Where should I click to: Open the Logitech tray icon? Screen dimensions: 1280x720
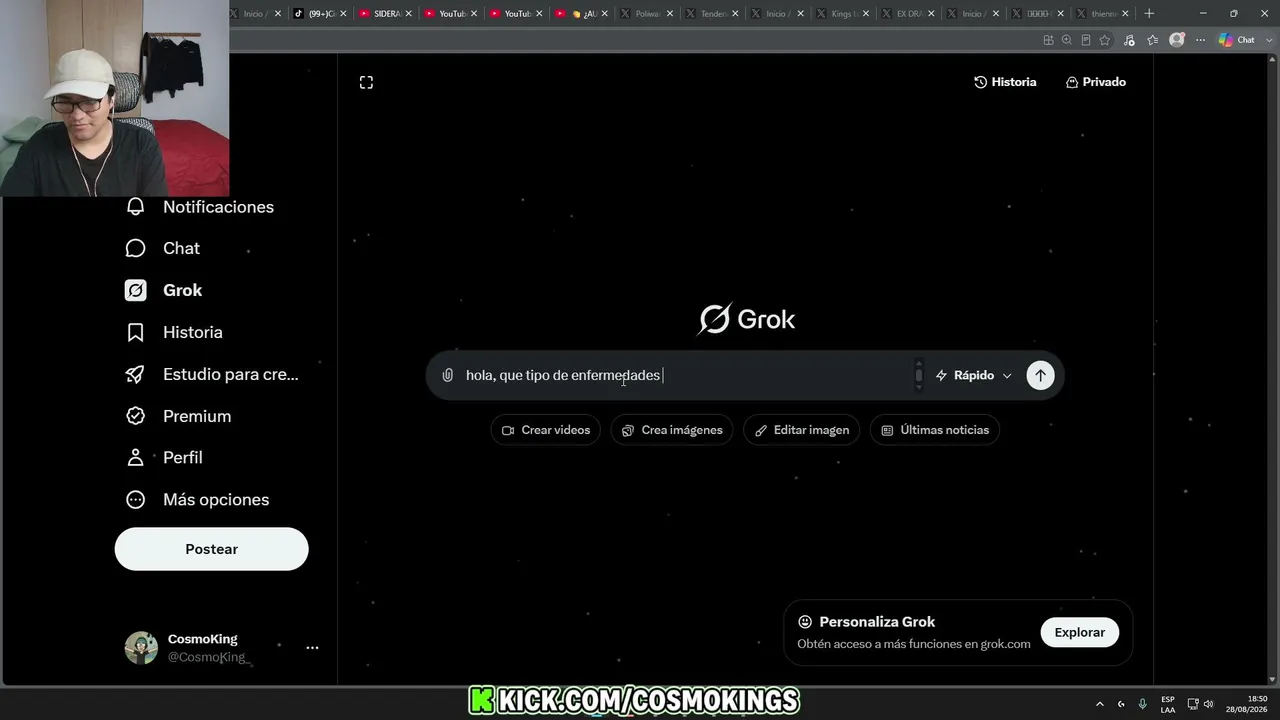click(x=1121, y=704)
